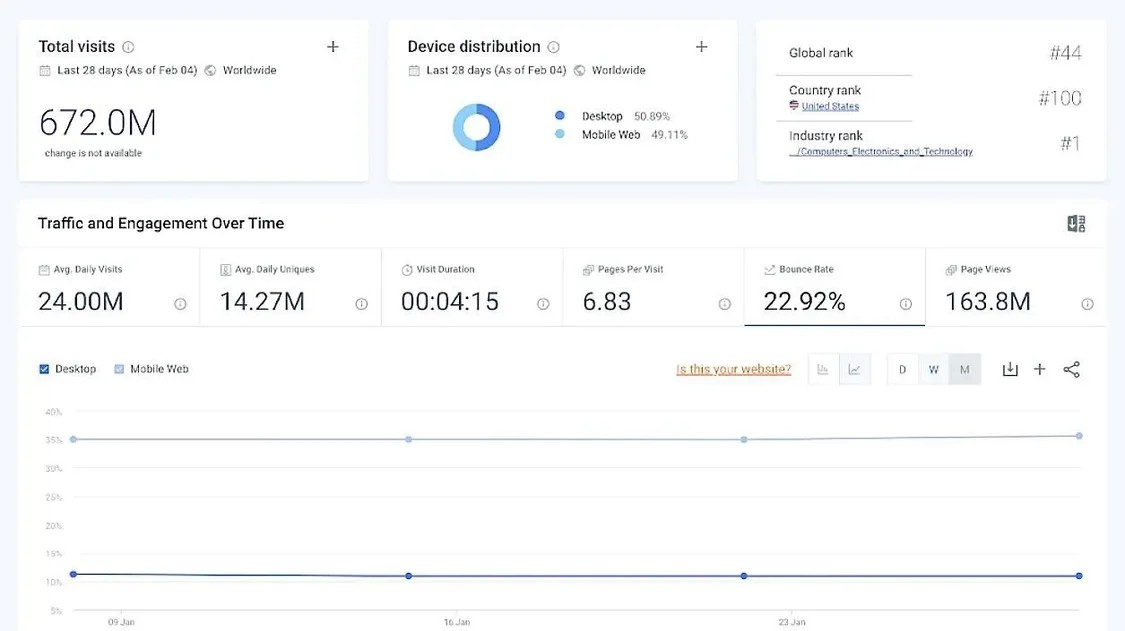
Task: Switch to line chart view
Action: point(854,370)
